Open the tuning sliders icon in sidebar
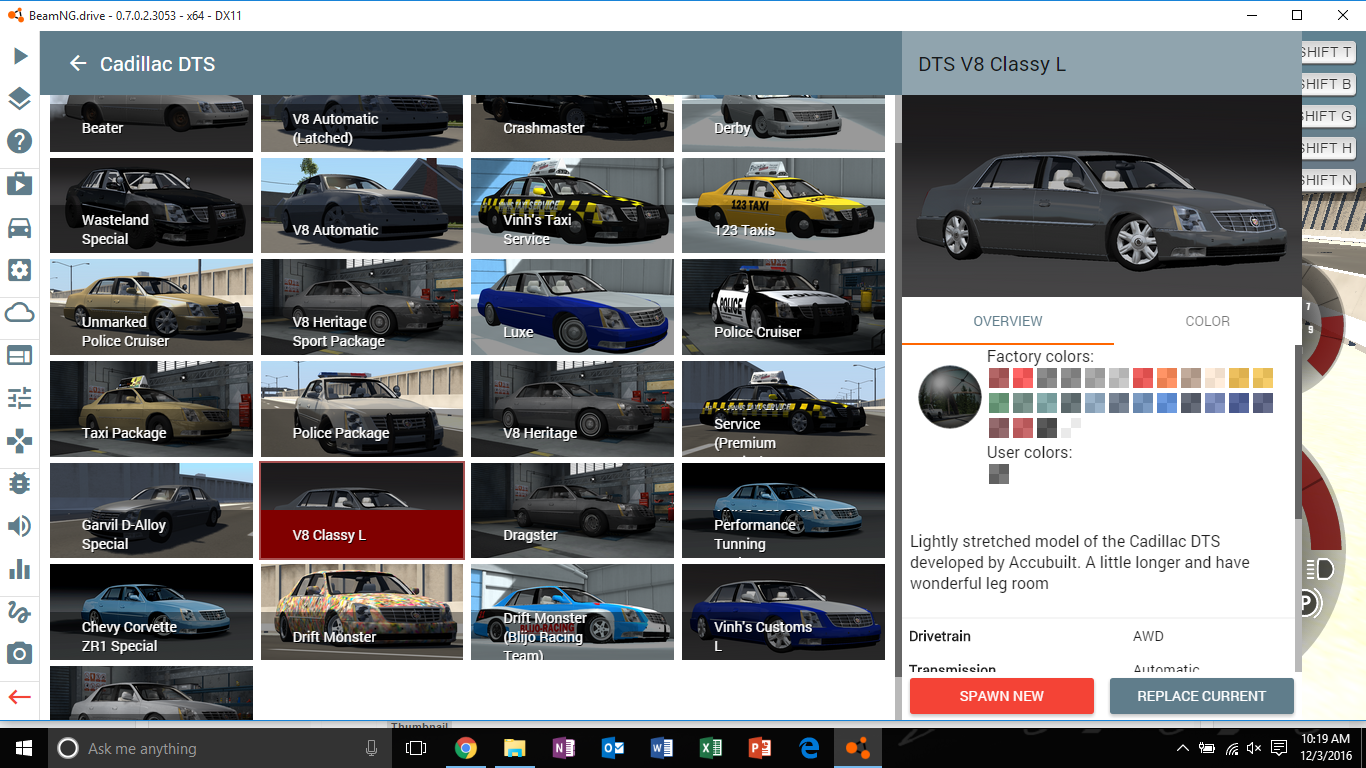This screenshot has width=1366, height=768. [19, 398]
